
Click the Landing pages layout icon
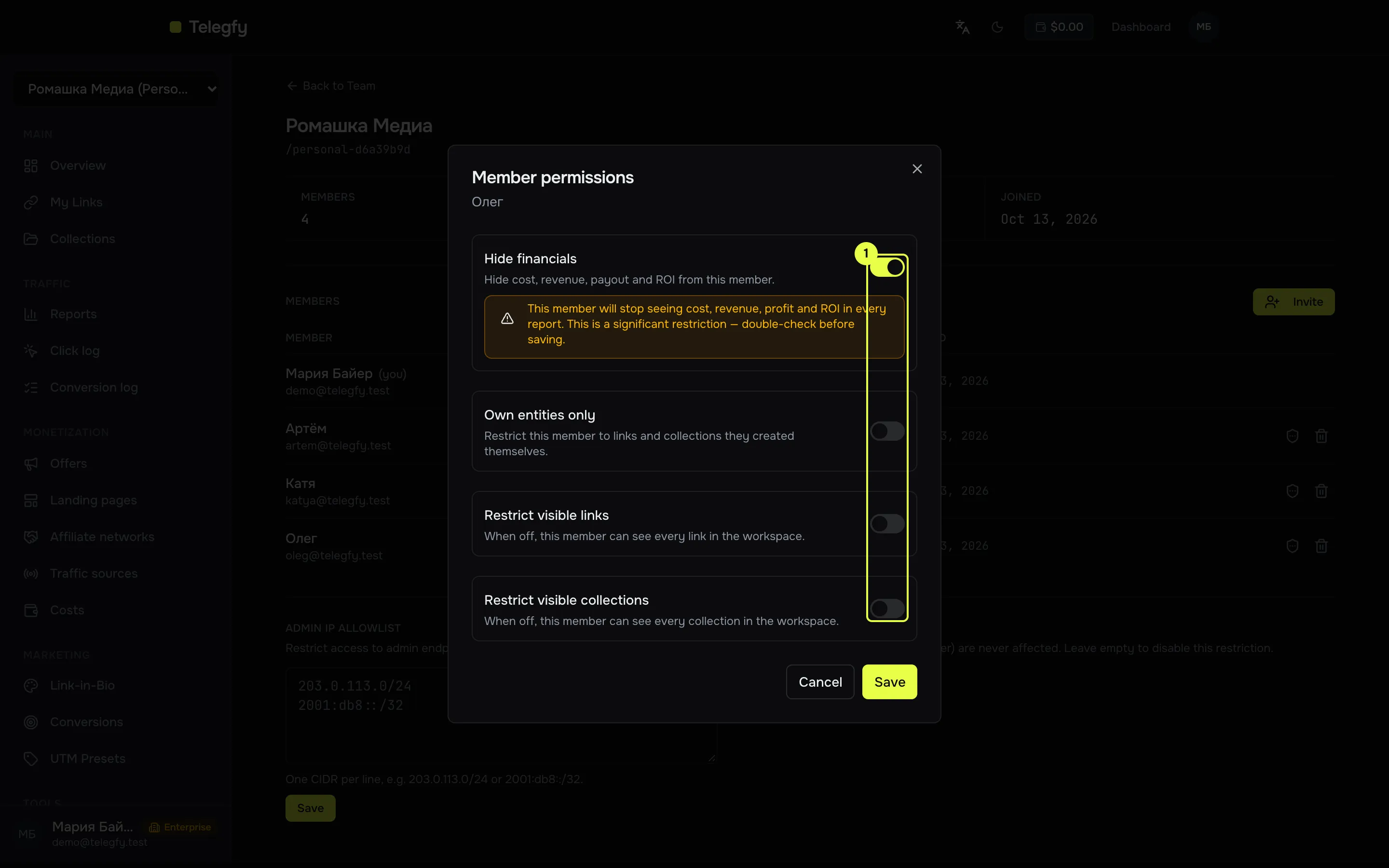pyautogui.click(x=31, y=501)
